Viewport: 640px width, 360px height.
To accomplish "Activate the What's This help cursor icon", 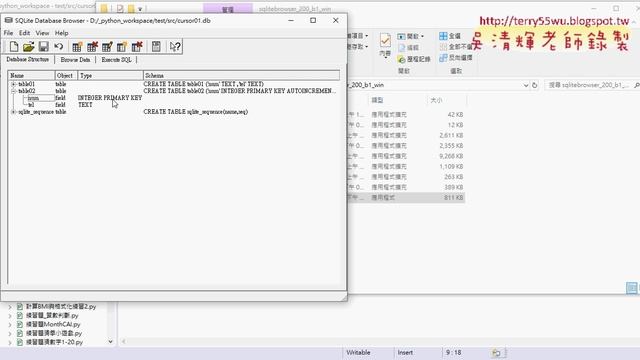I will point(175,47).
